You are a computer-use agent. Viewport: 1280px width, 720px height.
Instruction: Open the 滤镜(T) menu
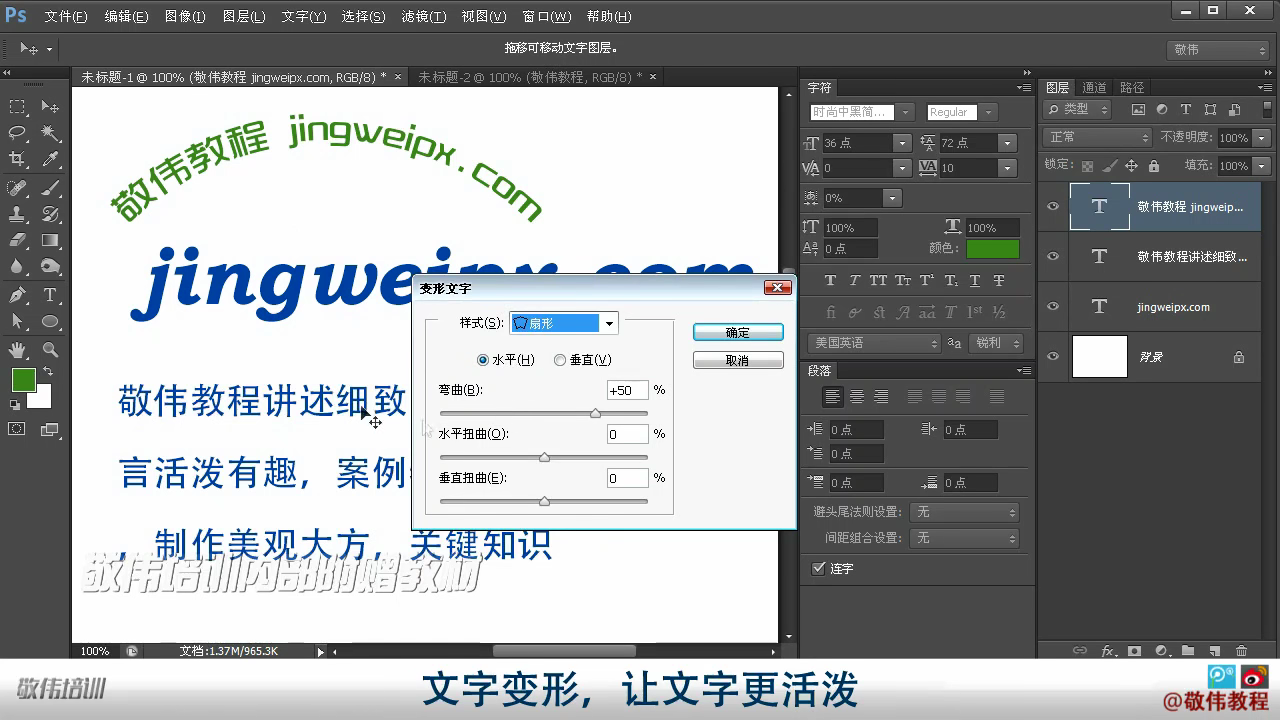[424, 17]
